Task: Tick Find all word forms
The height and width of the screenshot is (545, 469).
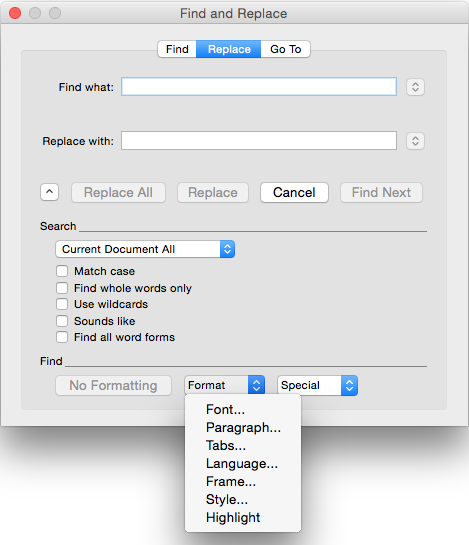Action: [x=62, y=337]
